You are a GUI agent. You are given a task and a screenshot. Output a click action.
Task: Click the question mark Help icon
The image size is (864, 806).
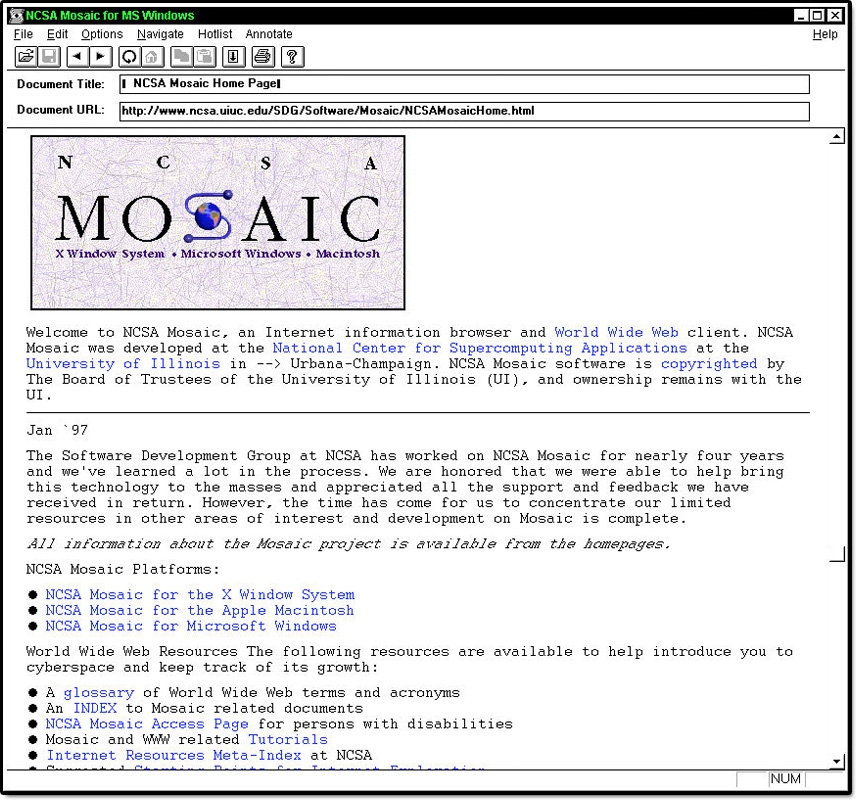pyautogui.click(x=292, y=57)
